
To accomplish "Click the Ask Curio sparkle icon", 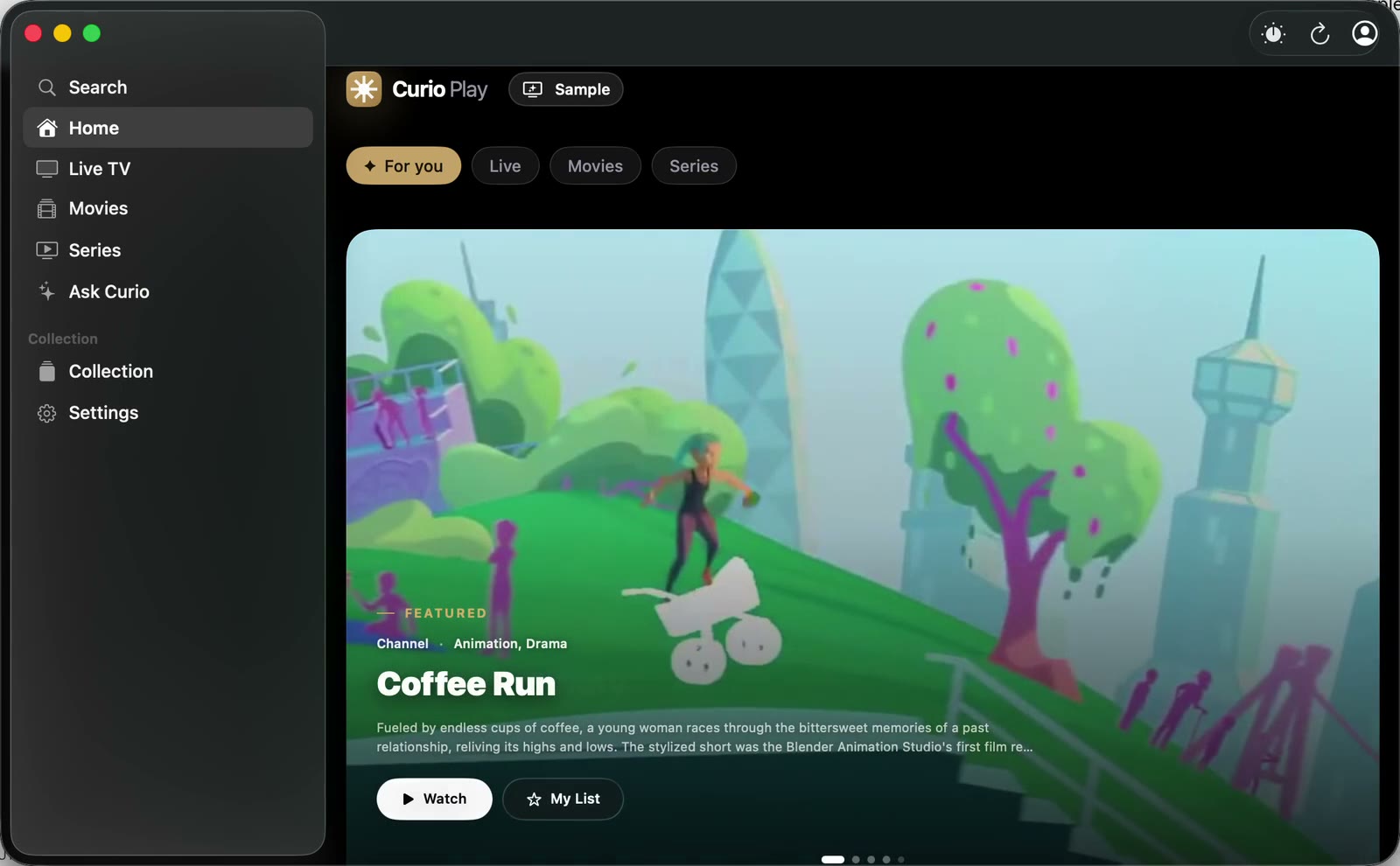I will click(47, 291).
